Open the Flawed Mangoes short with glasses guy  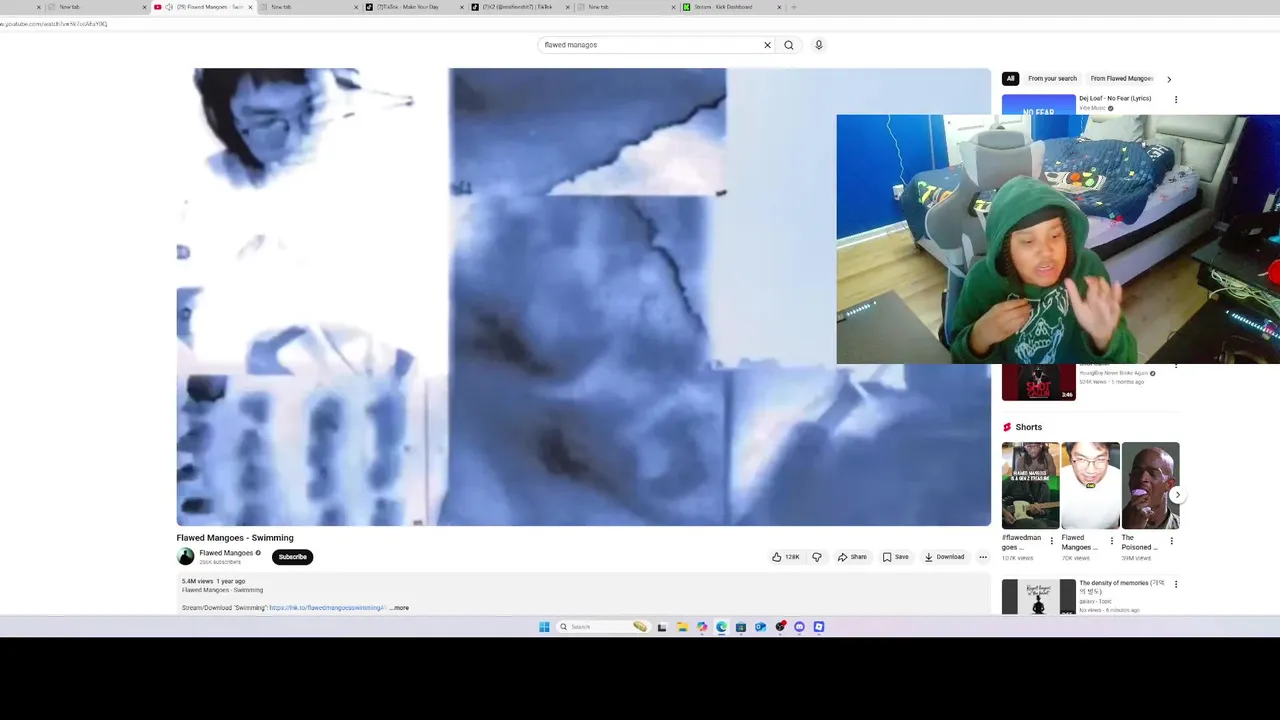pyautogui.click(x=1090, y=485)
